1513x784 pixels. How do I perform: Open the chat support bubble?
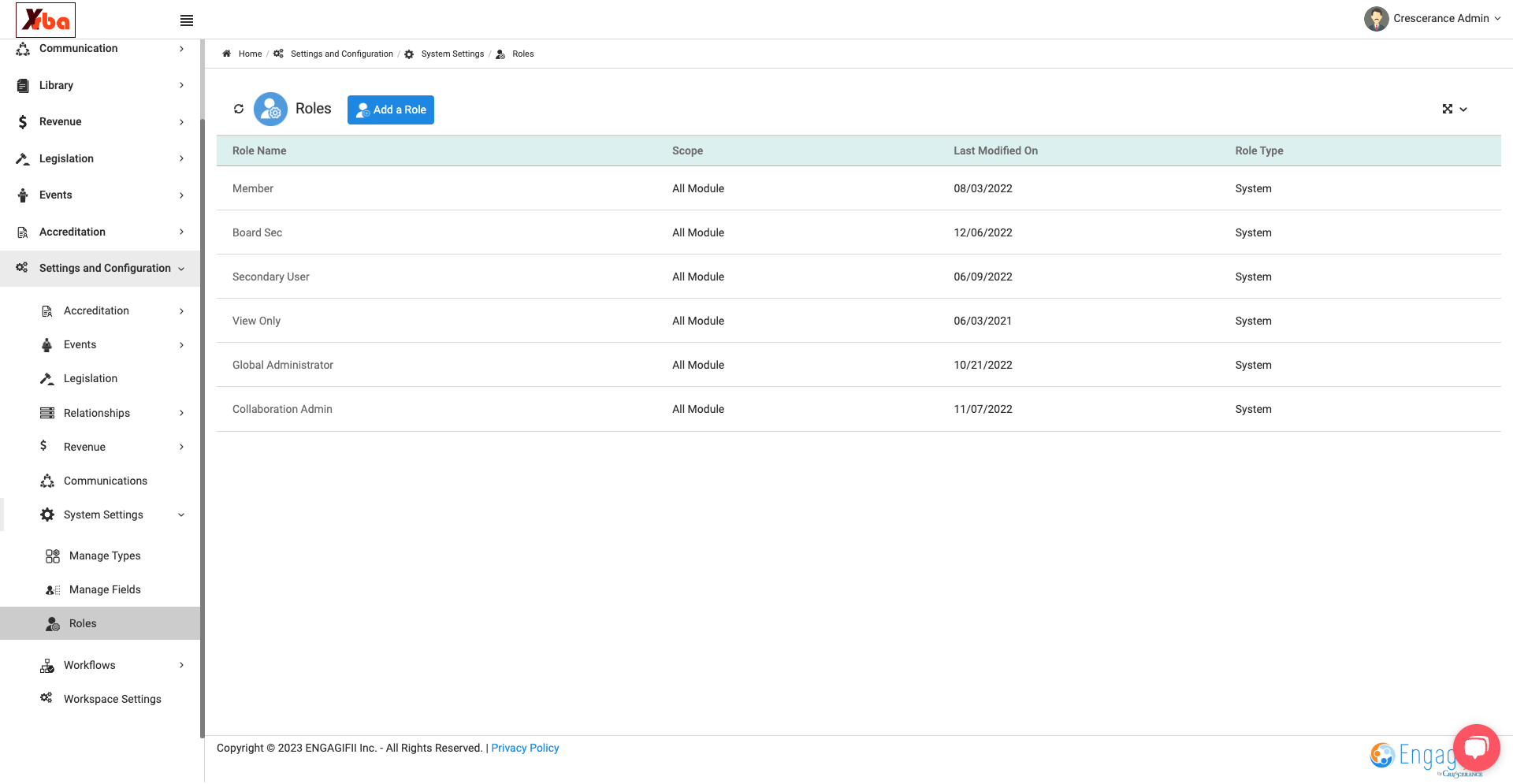tap(1476, 748)
